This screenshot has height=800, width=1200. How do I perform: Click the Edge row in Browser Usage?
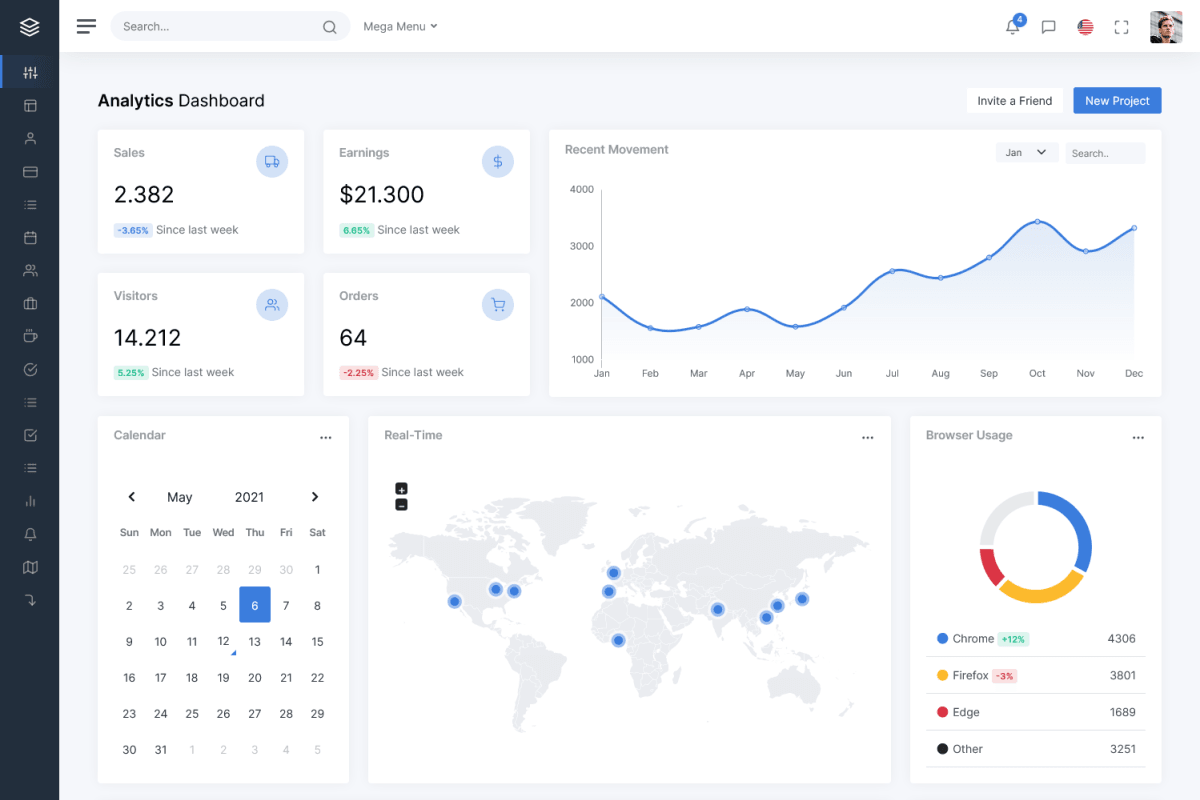click(1036, 713)
